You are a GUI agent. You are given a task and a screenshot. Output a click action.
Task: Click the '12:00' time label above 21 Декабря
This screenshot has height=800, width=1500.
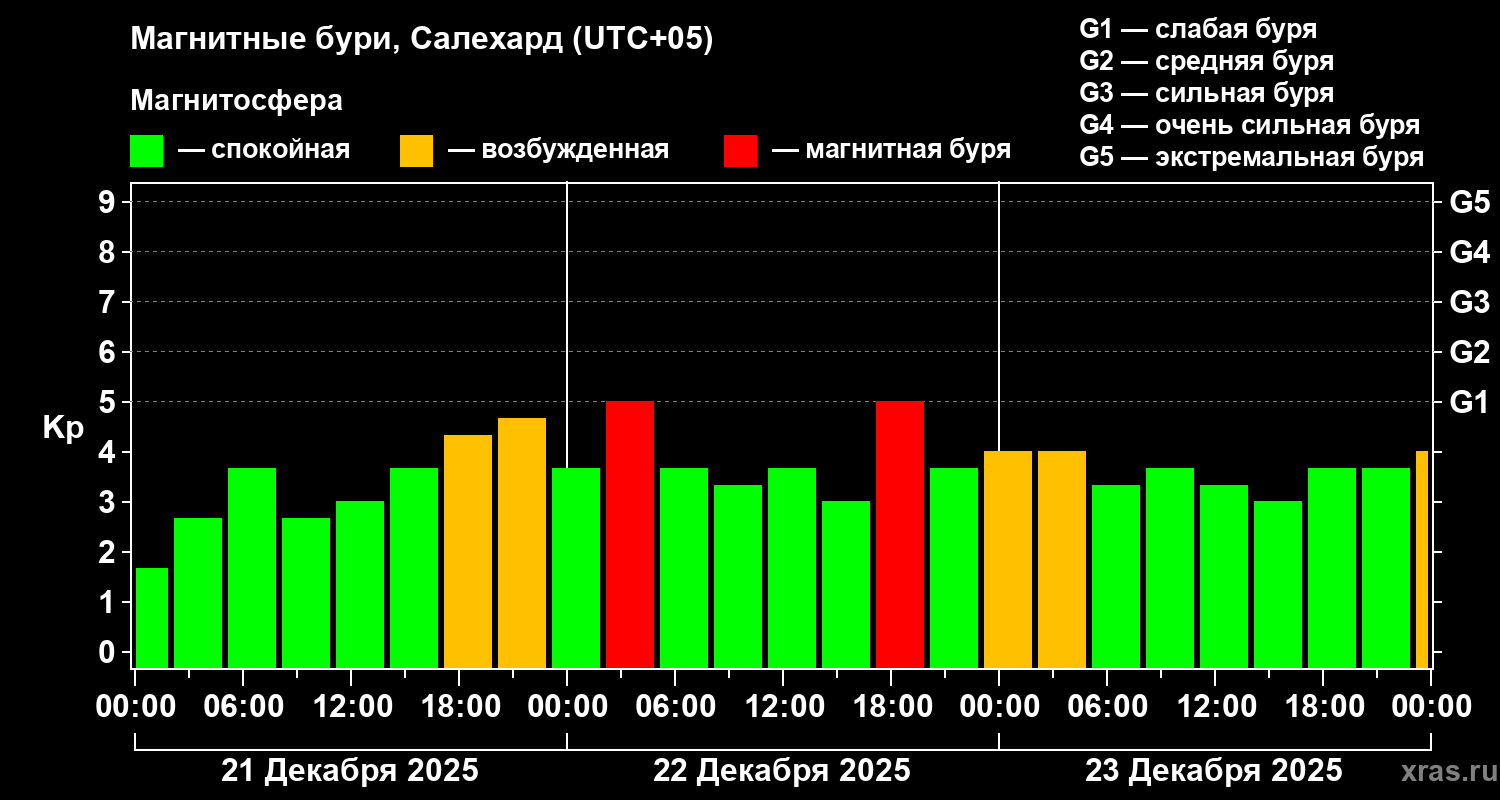351,707
